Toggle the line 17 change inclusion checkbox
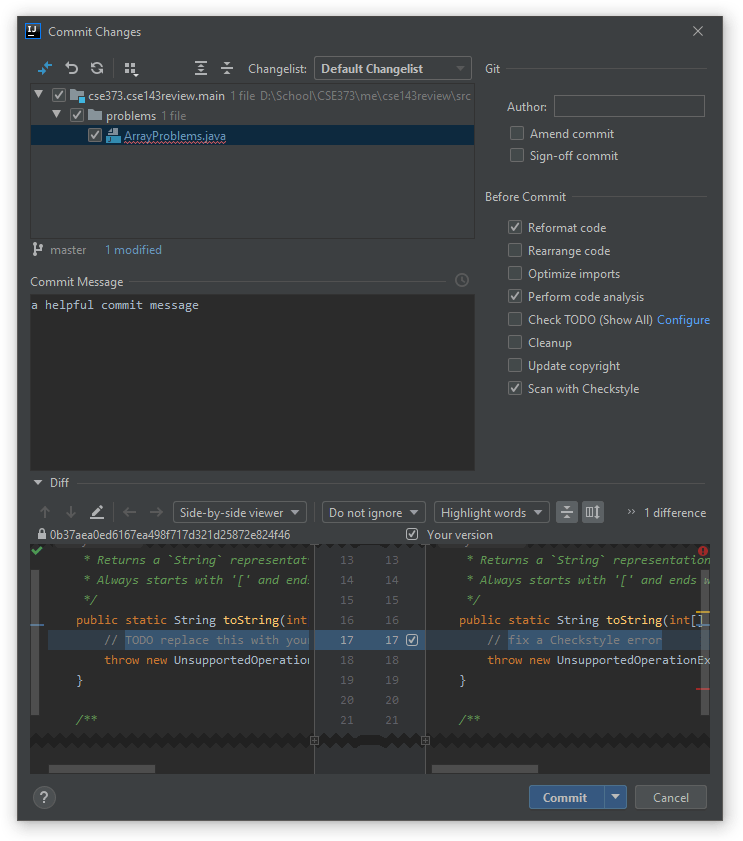The height and width of the screenshot is (841, 743). 412,640
